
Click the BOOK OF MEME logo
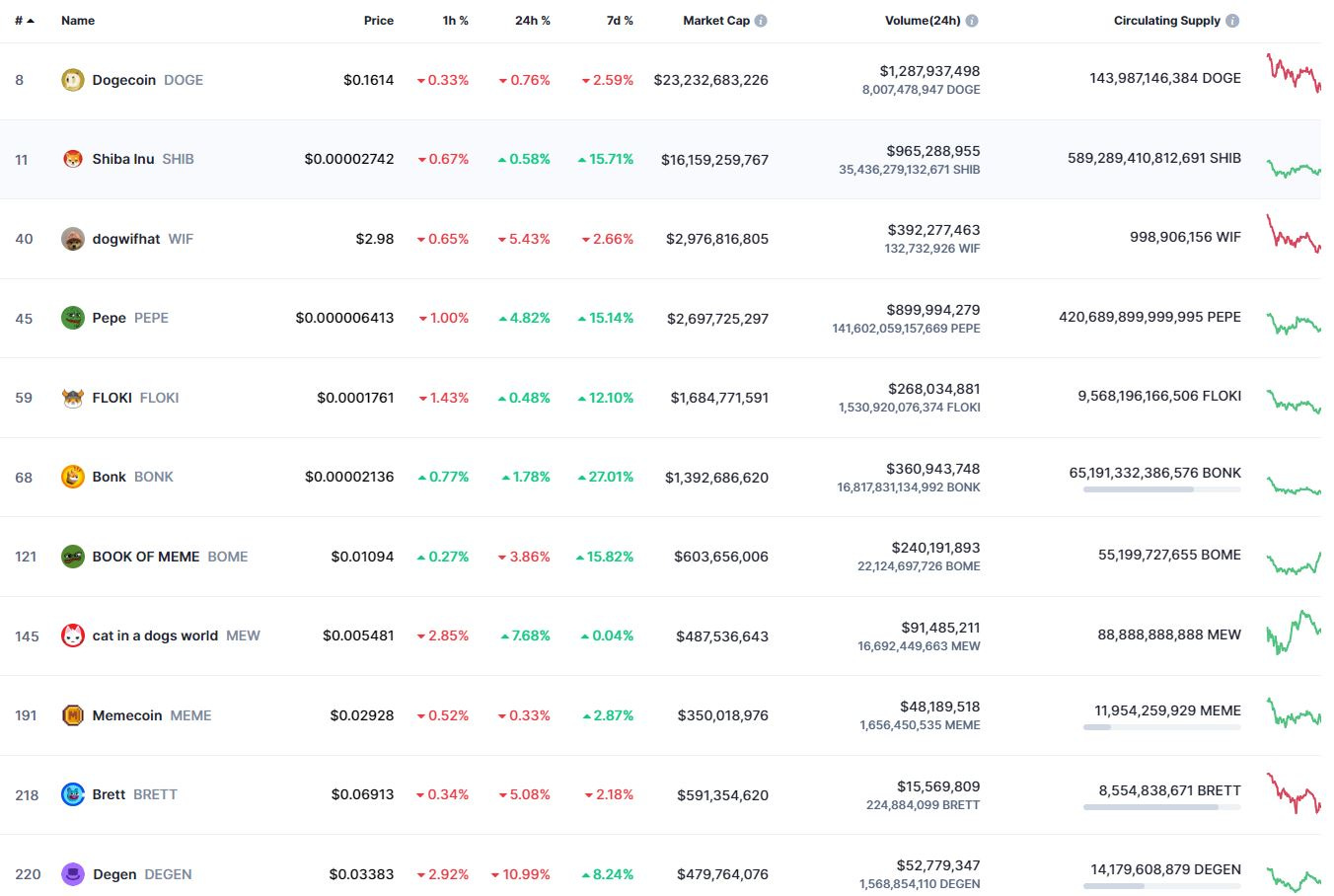[73, 557]
